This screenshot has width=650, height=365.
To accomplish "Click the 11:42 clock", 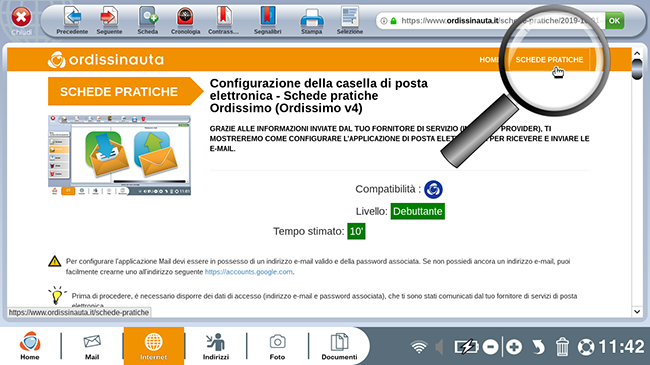I will pos(621,346).
